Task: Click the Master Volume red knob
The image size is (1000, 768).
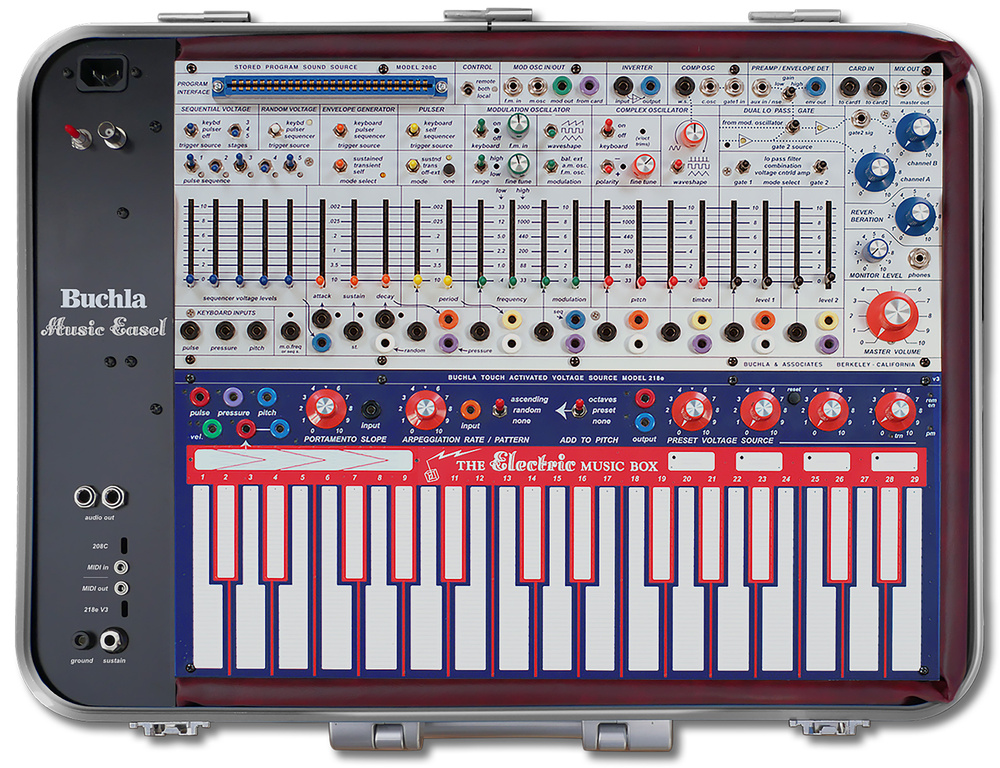Action: pos(893,315)
